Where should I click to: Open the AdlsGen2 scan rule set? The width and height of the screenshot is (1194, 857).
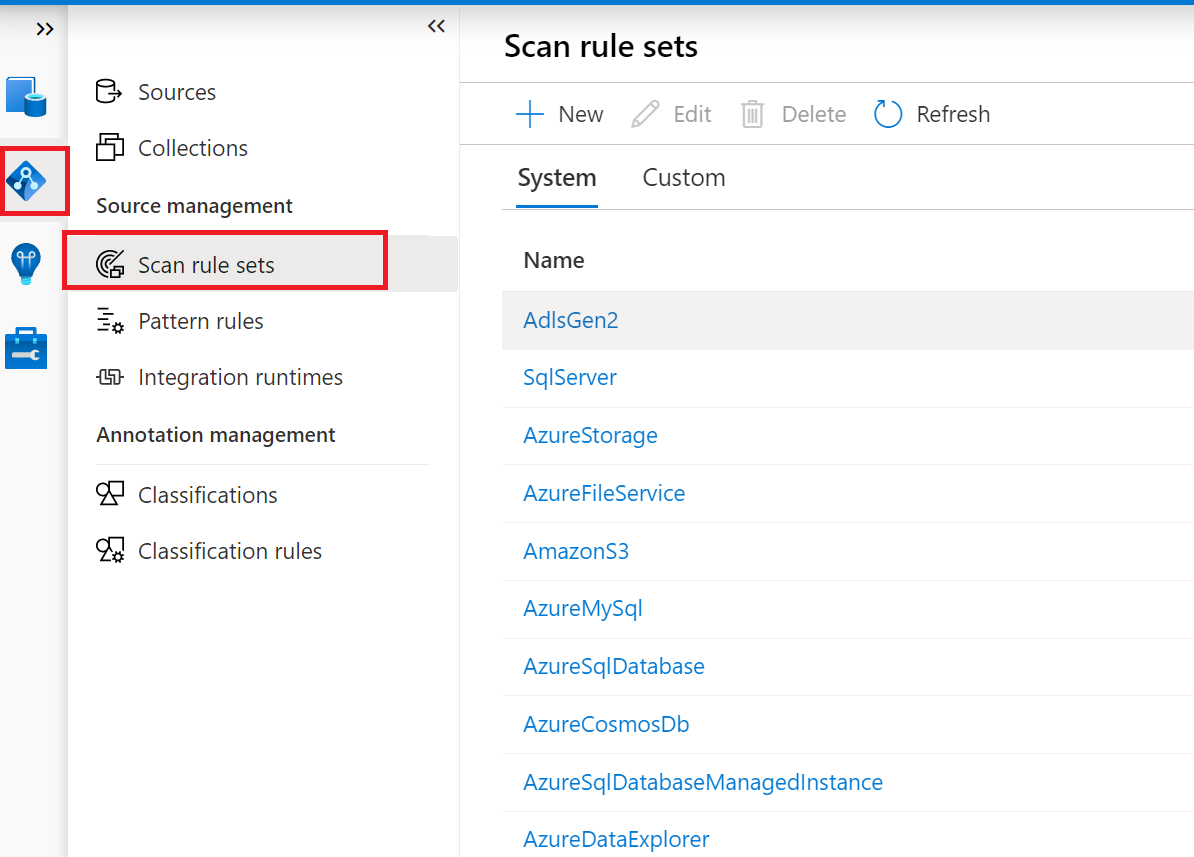click(571, 320)
